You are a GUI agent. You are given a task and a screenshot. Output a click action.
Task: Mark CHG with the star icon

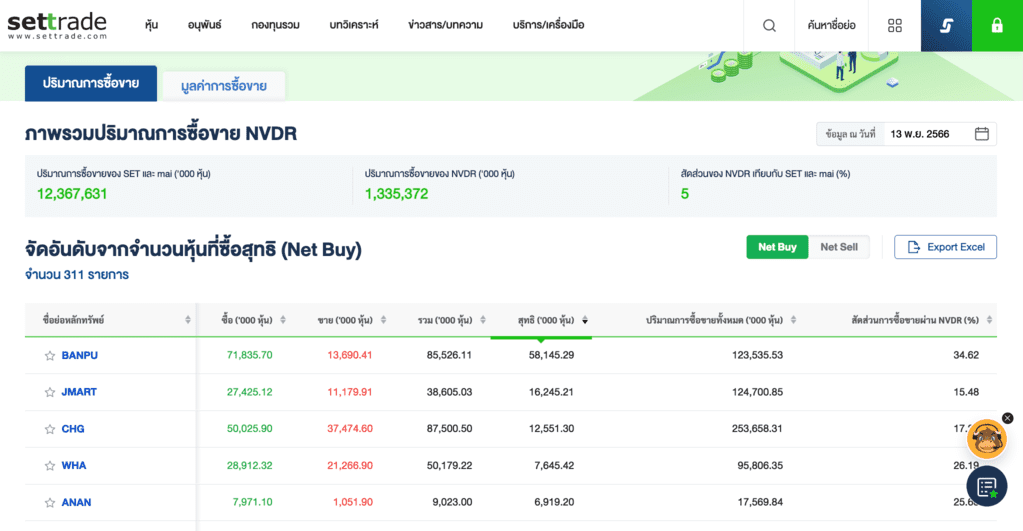(x=49, y=429)
